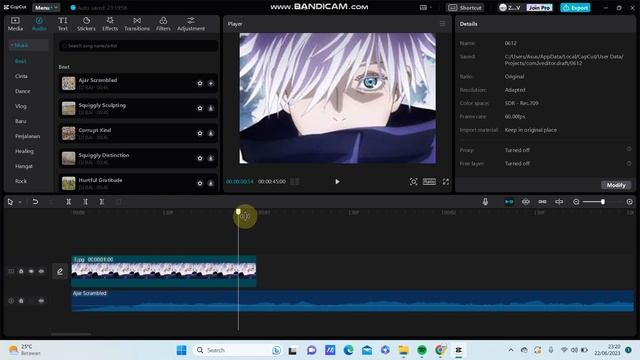Select the Hangat music category
The image size is (640, 360).
click(x=24, y=166)
